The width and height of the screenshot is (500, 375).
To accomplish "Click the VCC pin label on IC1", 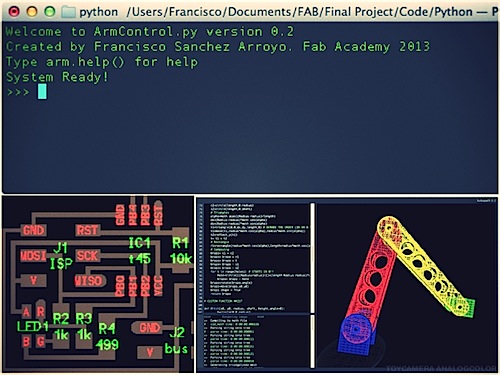I will click(x=158, y=286).
